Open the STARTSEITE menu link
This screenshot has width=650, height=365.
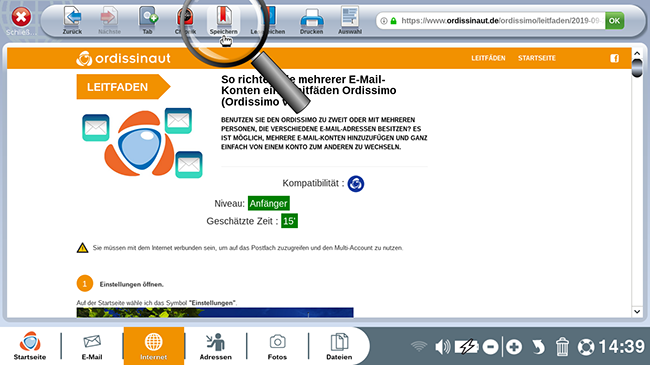(536, 58)
